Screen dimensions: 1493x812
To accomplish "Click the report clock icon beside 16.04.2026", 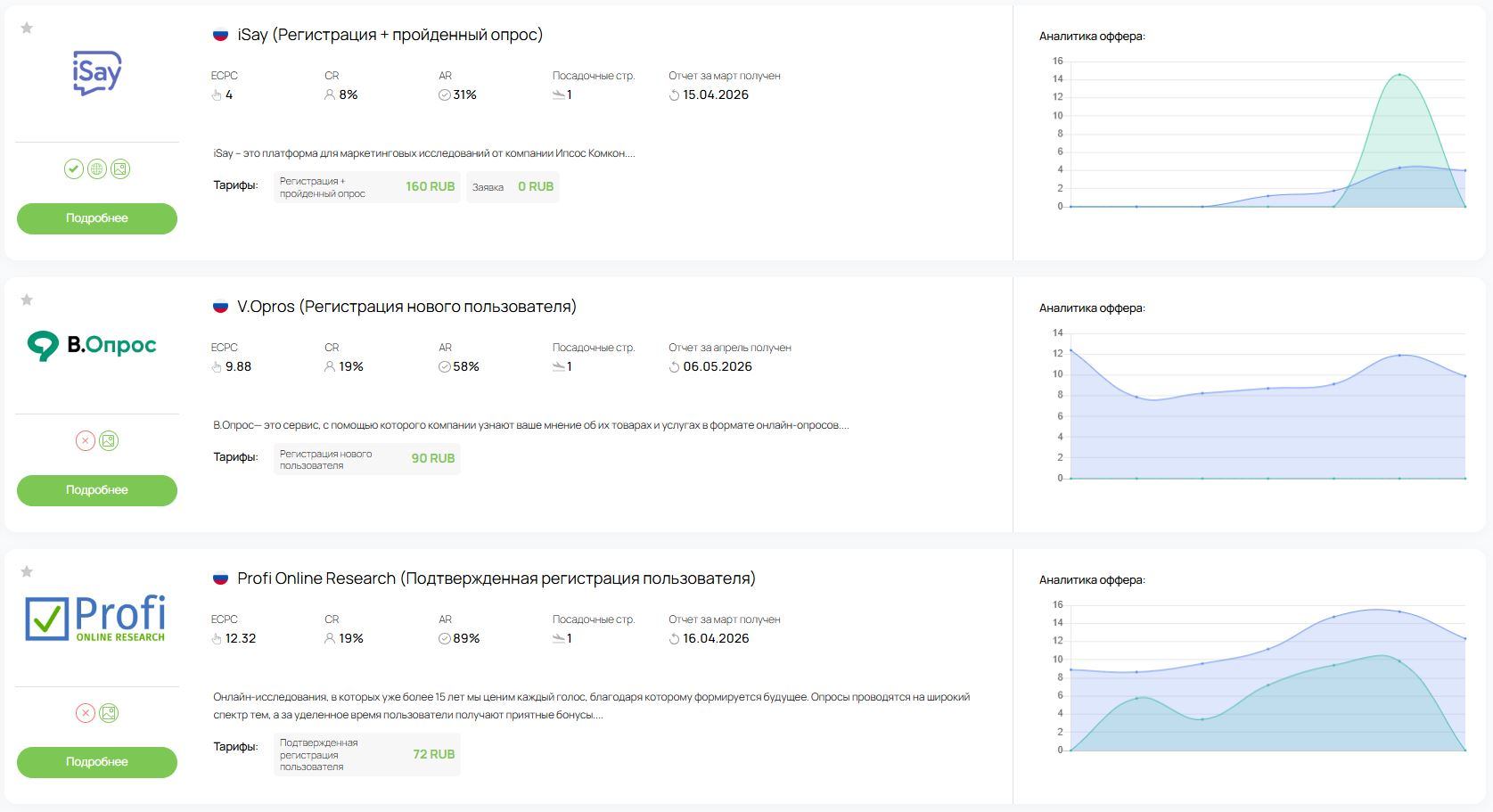I will coord(675,639).
